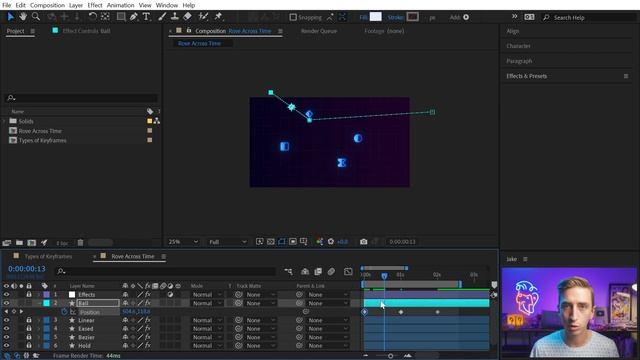Viewport: 640px width, 360px height.
Task: Switch to Types of Keyframes timeline tab
Action: coord(48,256)
